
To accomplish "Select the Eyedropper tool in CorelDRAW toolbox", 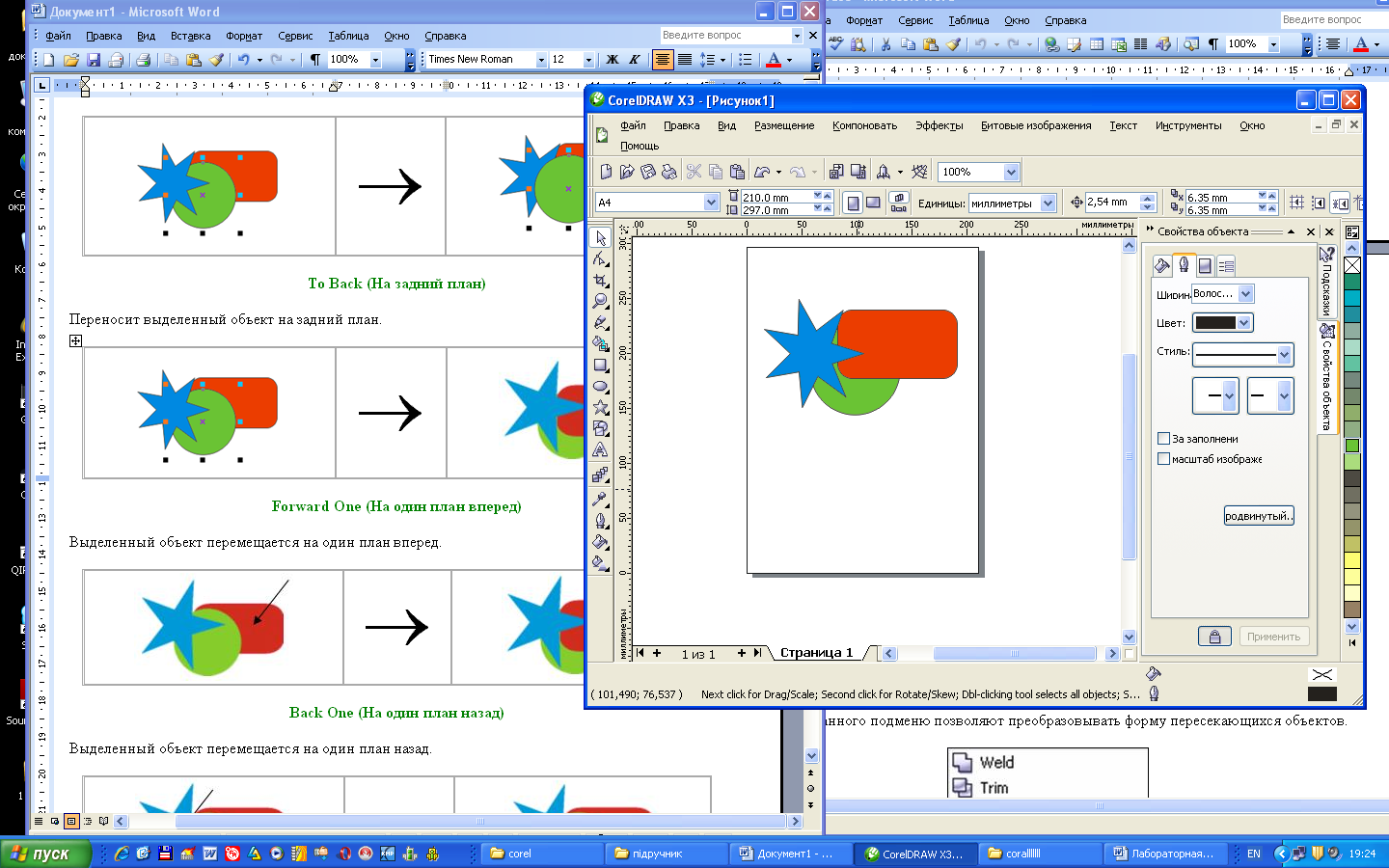I will (x=600, y=499).
